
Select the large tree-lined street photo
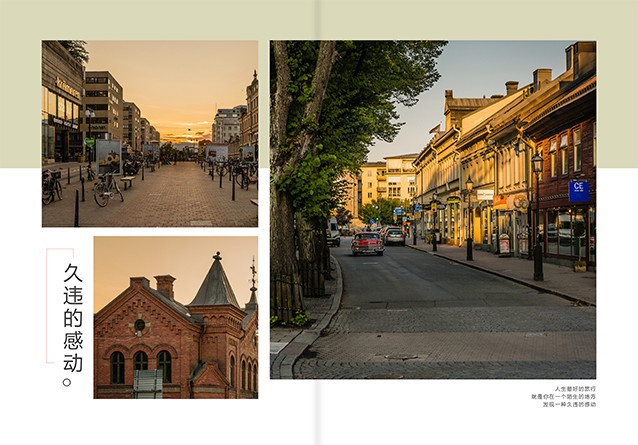(432, 209)
